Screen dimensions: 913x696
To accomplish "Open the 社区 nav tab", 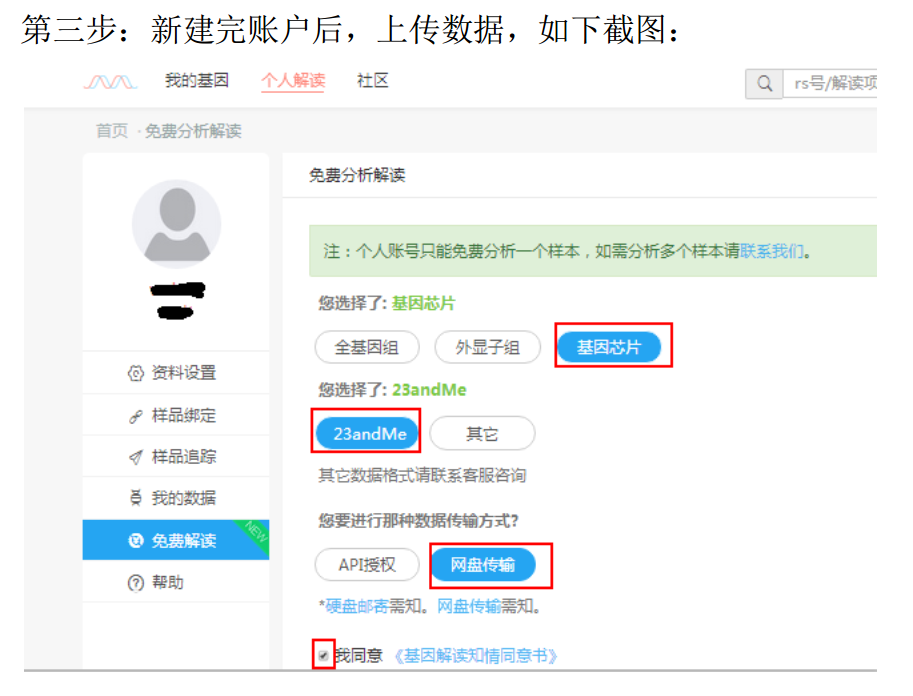I will pyautogui.click(x=373, y=80).
